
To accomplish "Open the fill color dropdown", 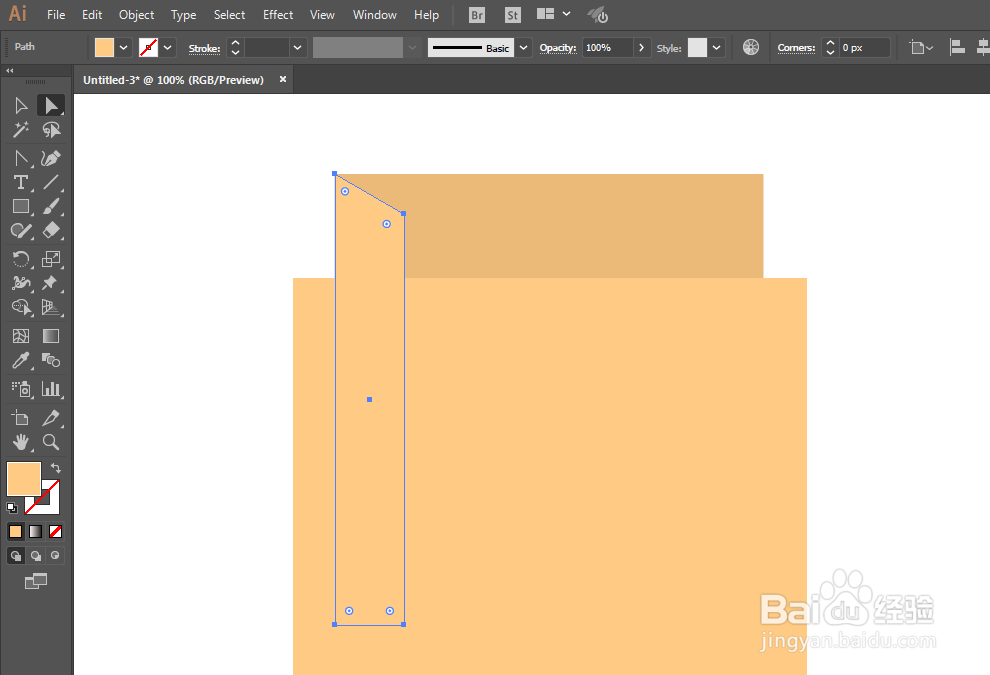I will (124, 47).
